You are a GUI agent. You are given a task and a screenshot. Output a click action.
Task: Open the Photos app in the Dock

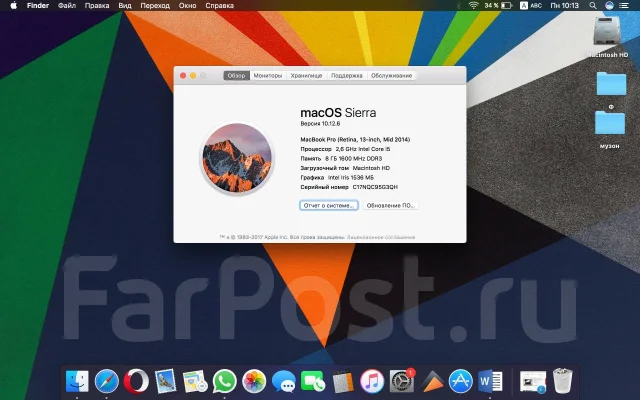254,381
